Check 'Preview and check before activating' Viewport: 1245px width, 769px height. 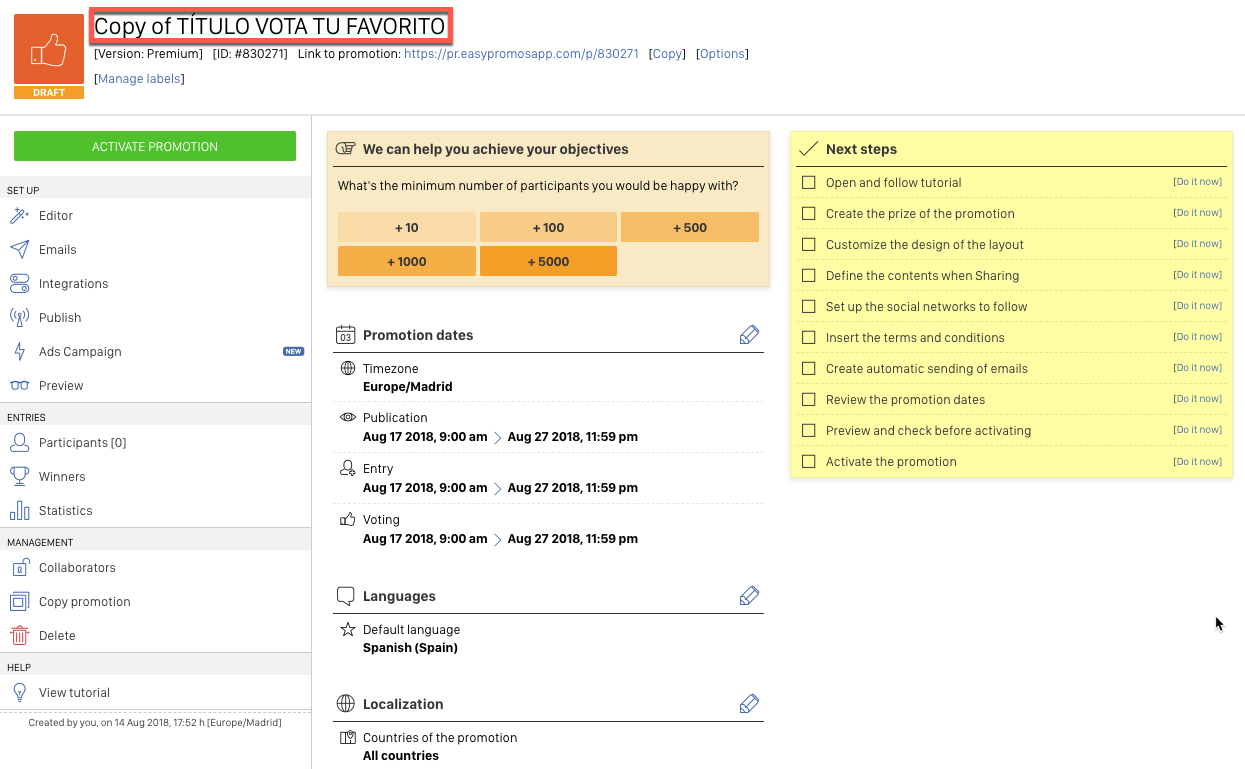click(809, 430)
